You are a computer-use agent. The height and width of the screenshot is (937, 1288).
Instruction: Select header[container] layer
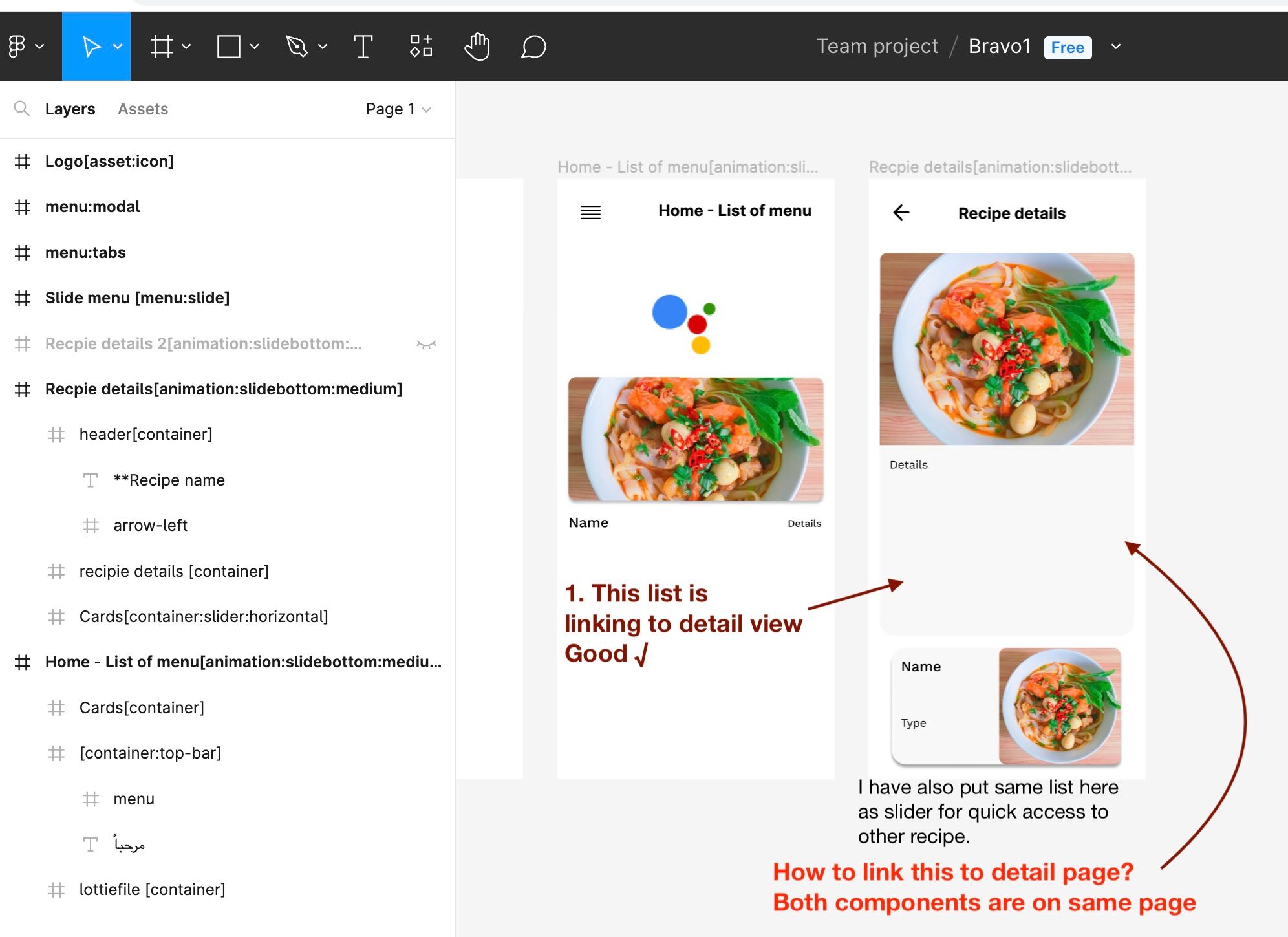228,435
